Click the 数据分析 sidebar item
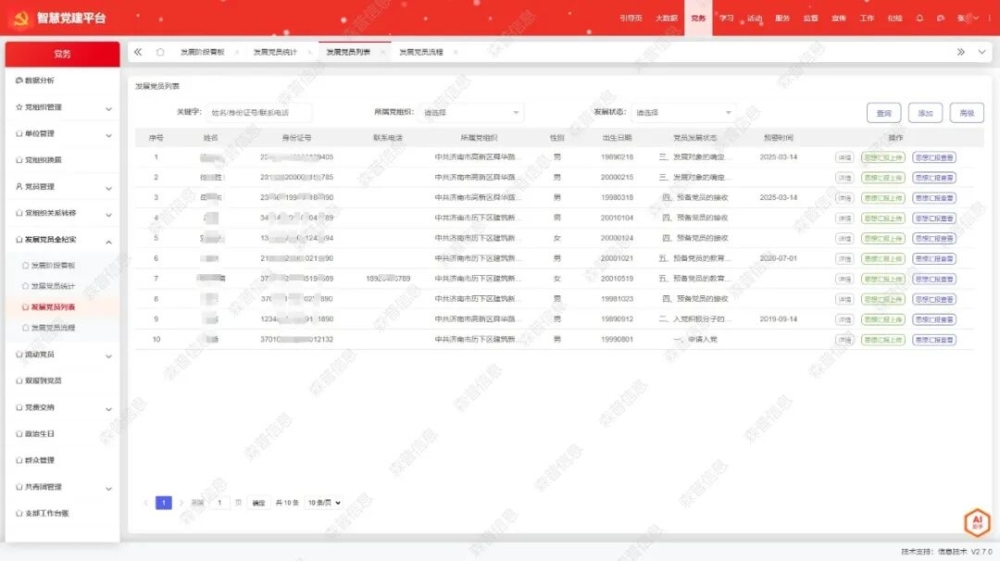Image resolution: width=1000 pixels, height=561 pixels. point(40,80)
